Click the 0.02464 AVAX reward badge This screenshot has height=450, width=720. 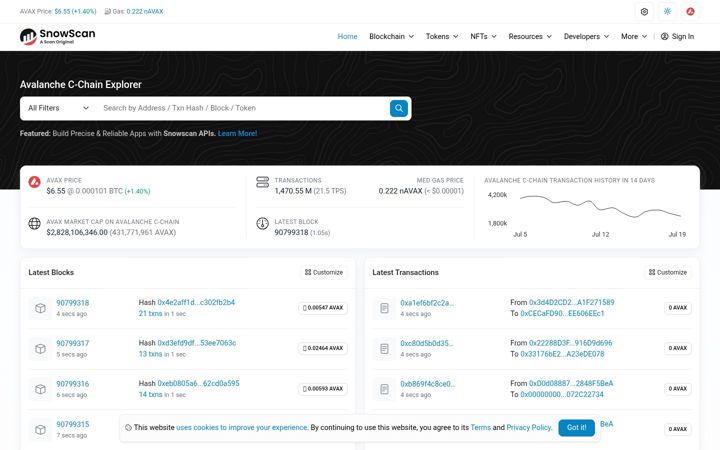323,349
